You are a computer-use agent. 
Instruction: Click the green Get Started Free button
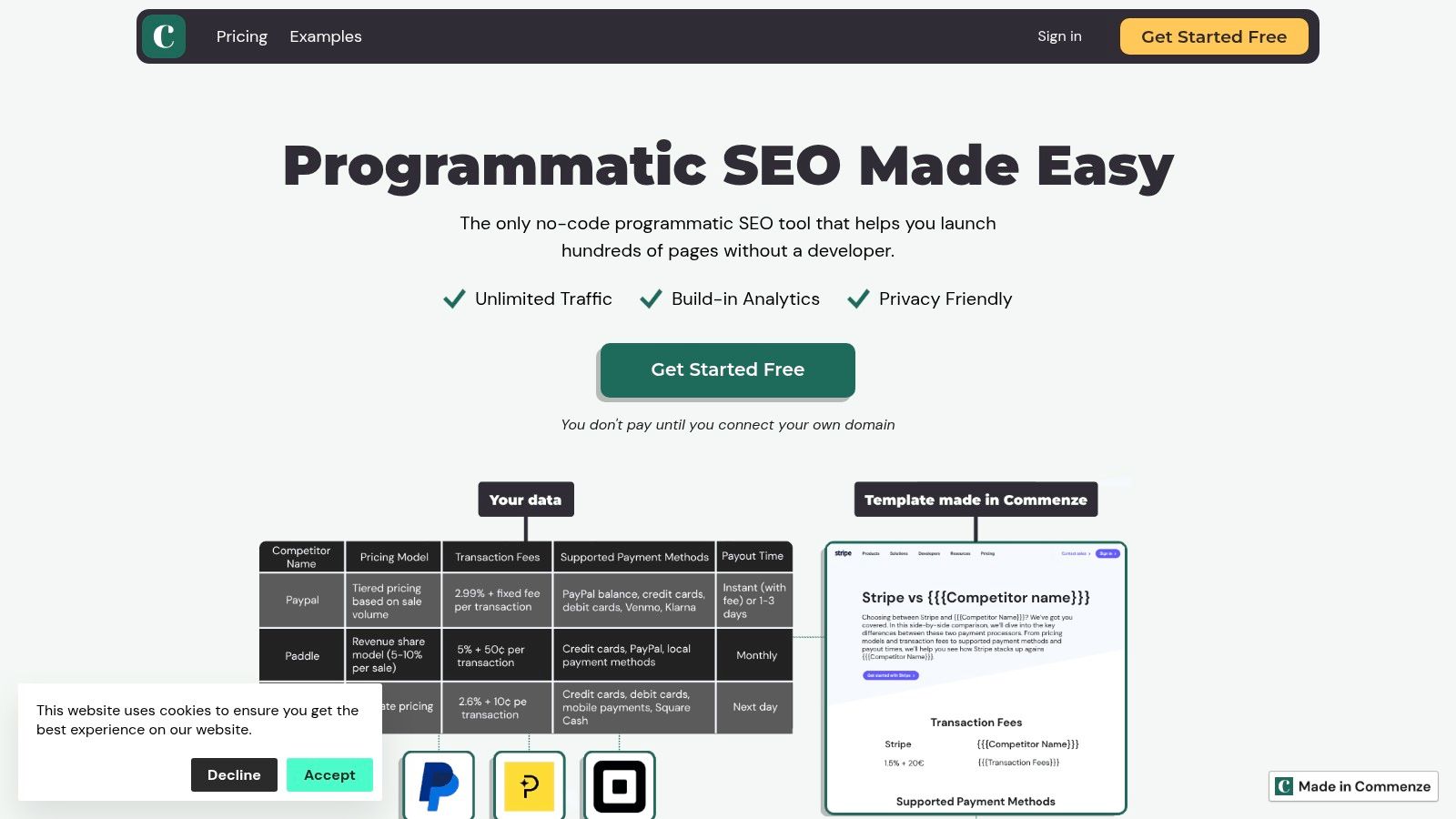728,369
